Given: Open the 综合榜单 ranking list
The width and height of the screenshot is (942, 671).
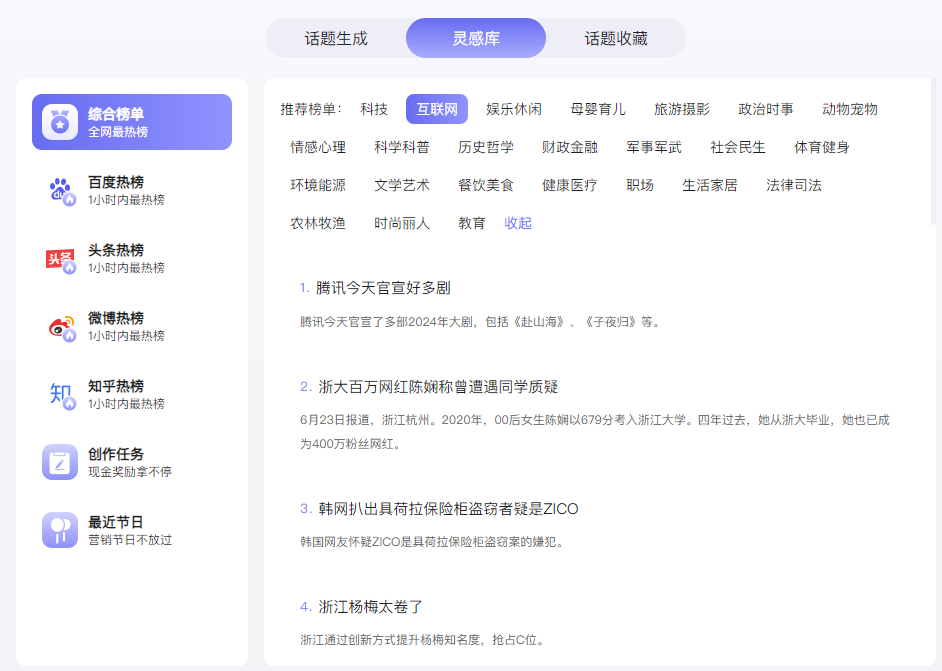Looking at the screenshot, I should coord(132,122).
